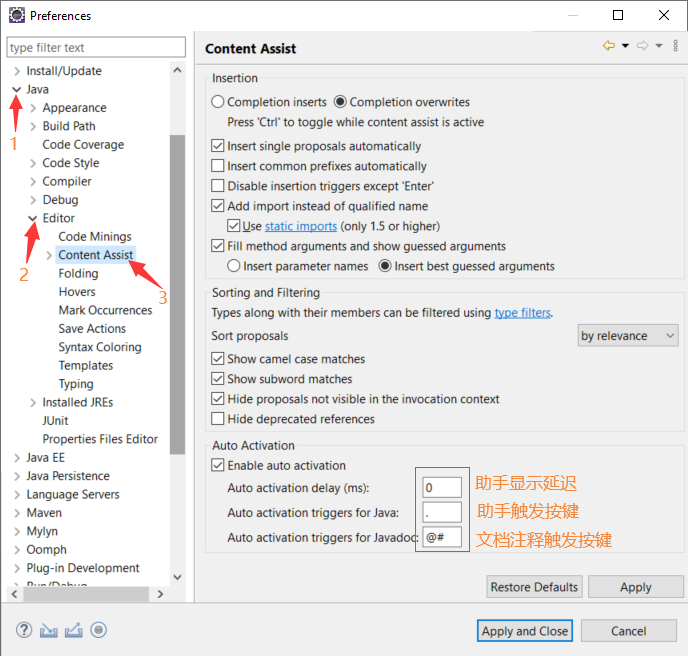Collapse the Editor tree node
The image size is (688, 656).
coord(32,218)
